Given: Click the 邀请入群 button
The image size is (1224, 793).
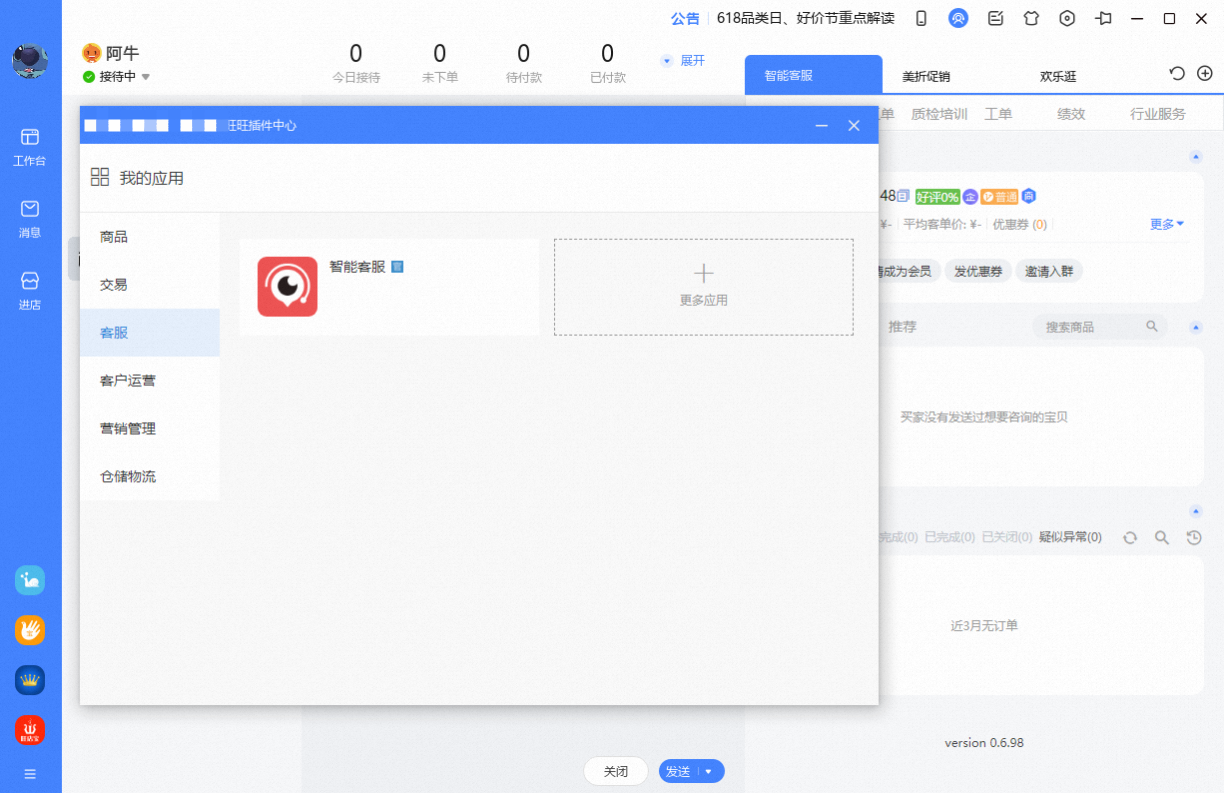Looking at the screenshot, I should [1049, 271].
